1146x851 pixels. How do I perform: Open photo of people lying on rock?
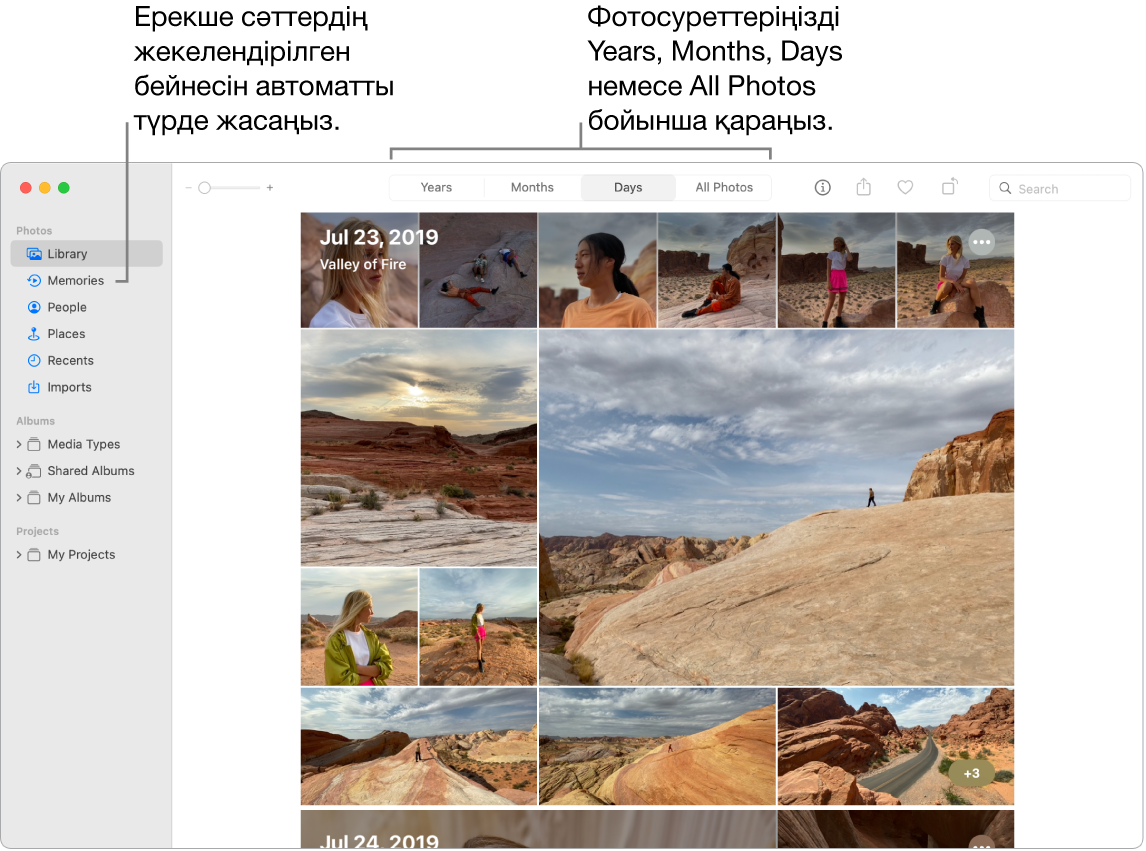coord(478,270)
